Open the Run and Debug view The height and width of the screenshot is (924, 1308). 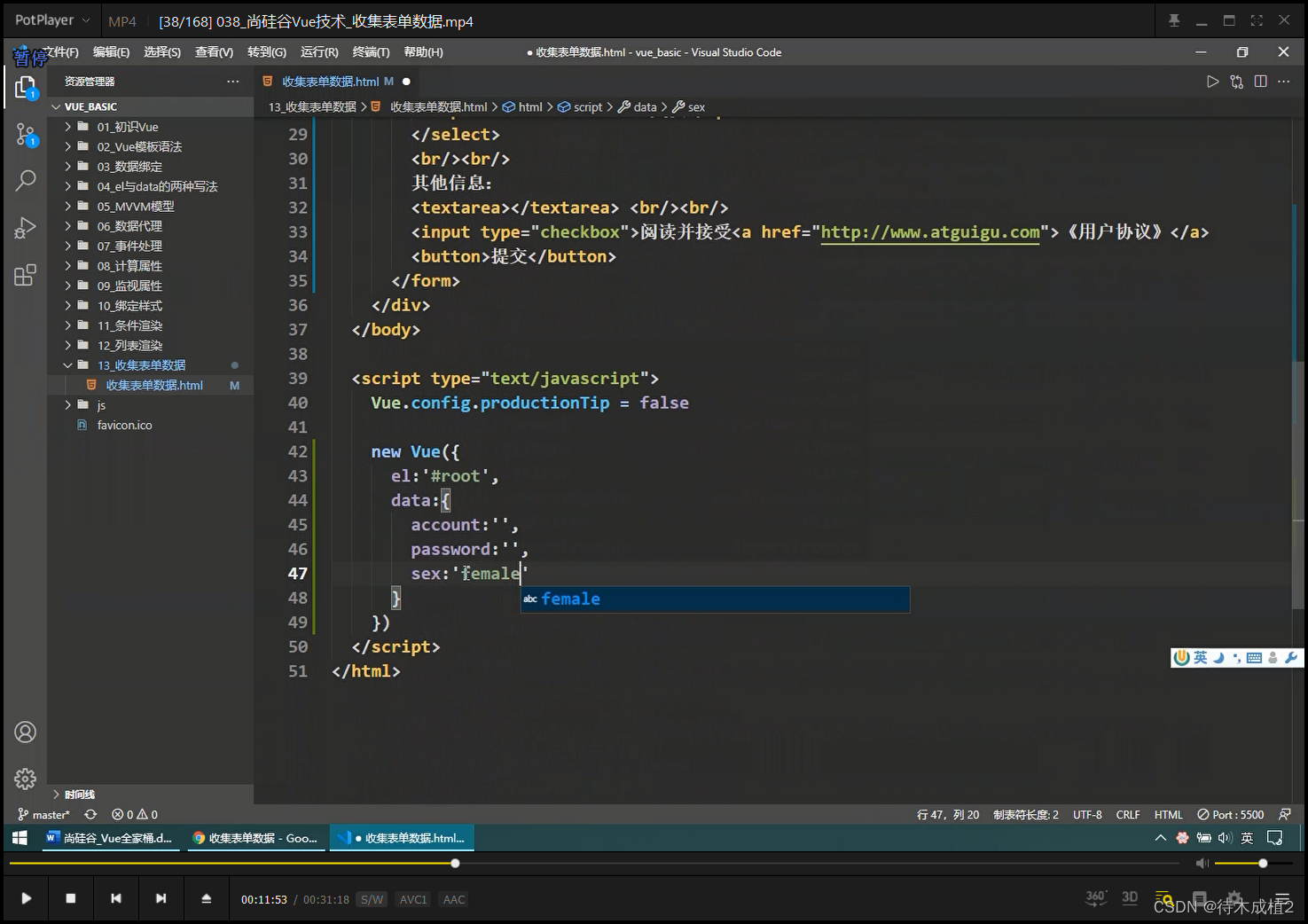point(25,228)
